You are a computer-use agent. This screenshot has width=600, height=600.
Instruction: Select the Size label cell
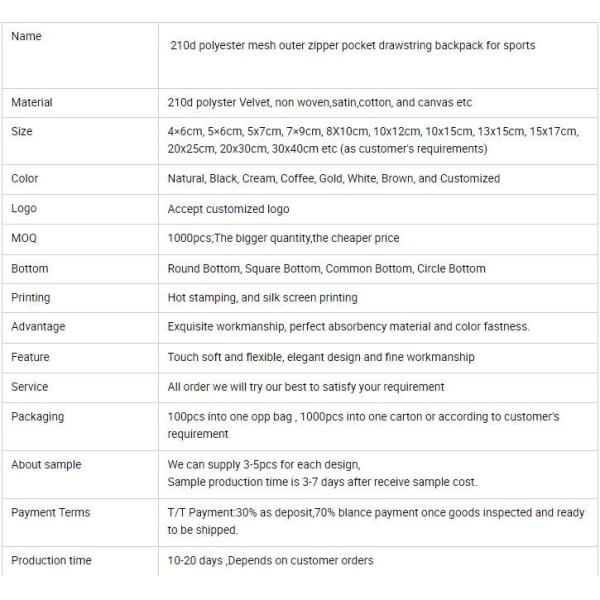[x=22, y=132]
